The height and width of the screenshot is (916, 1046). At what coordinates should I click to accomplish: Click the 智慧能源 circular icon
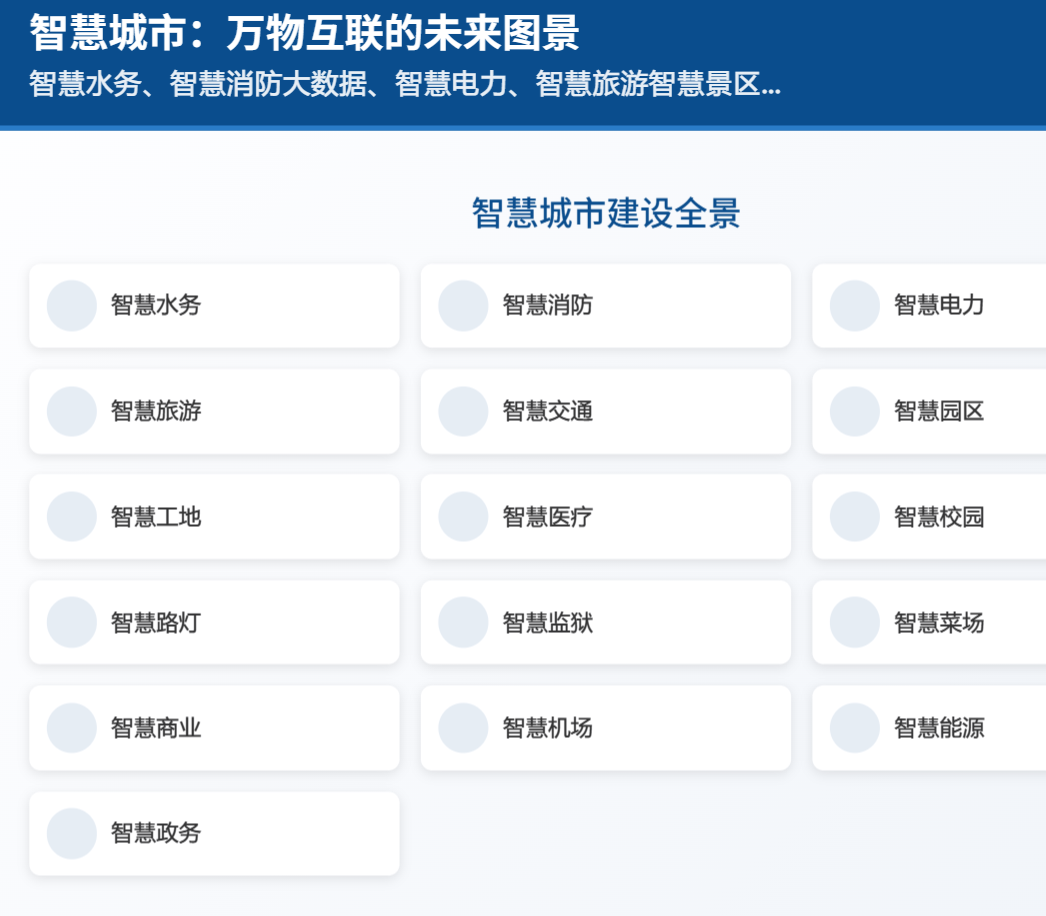tap(854, 728)
